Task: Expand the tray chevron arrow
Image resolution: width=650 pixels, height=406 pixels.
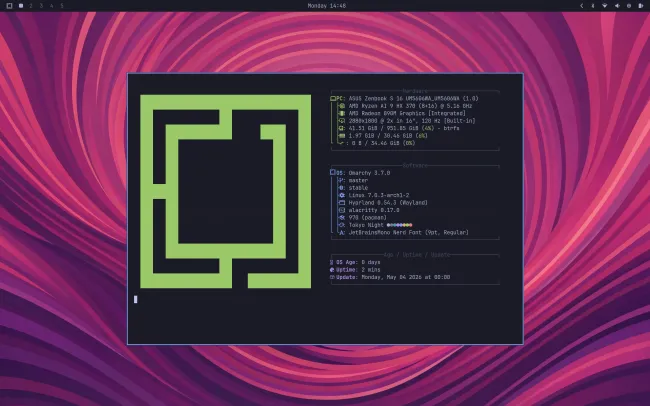Action: (581, 6)
